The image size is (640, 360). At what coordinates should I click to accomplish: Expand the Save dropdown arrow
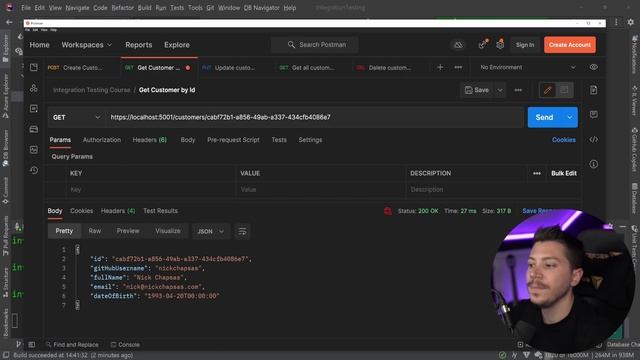click(x=500, y=90)
